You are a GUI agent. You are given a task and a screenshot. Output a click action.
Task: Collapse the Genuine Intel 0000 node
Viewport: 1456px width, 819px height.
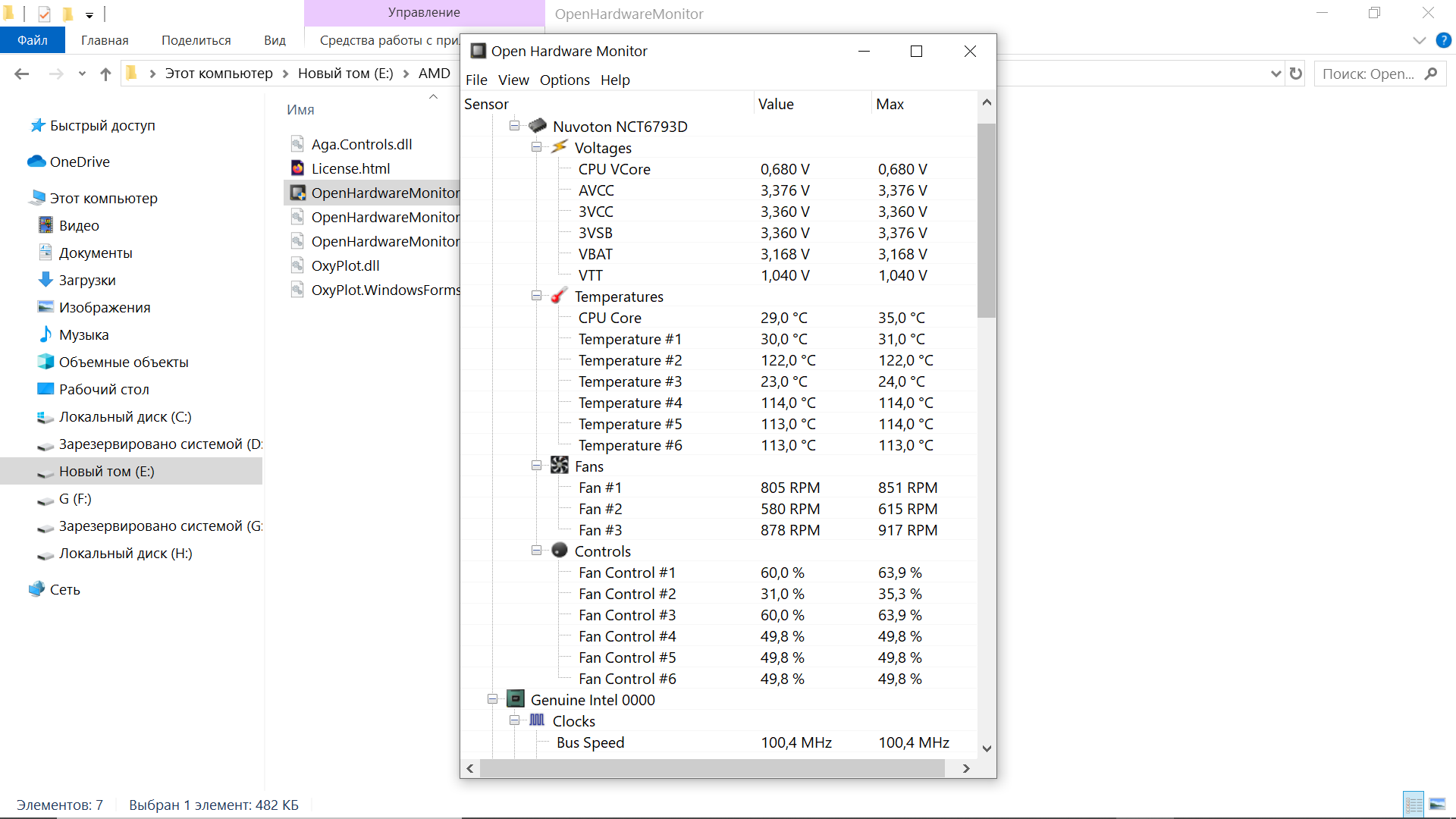(492, 699)
